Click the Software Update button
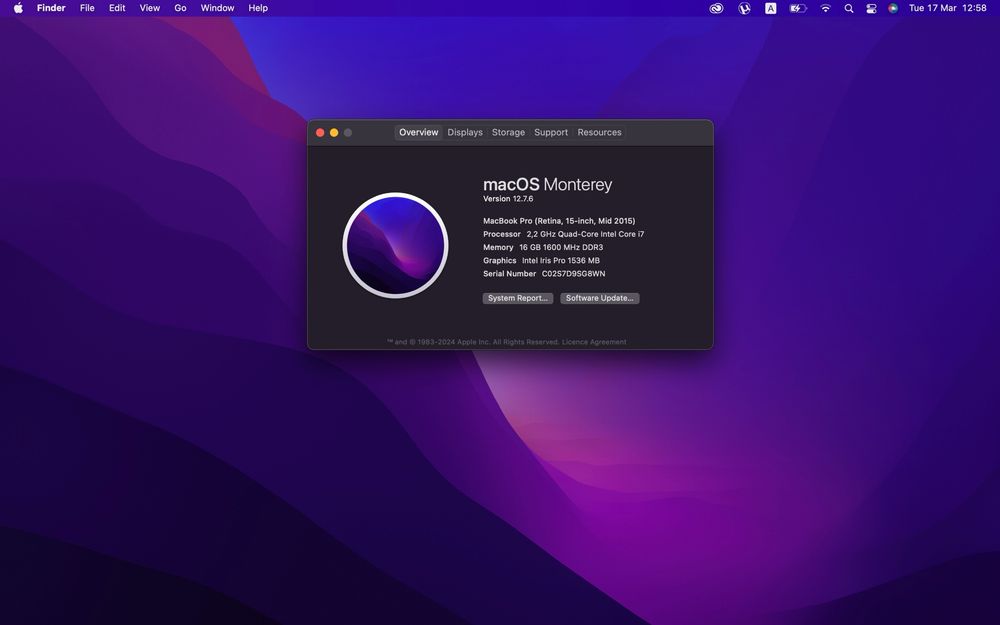Screen dimensions: 1000x625 (599, 298)
